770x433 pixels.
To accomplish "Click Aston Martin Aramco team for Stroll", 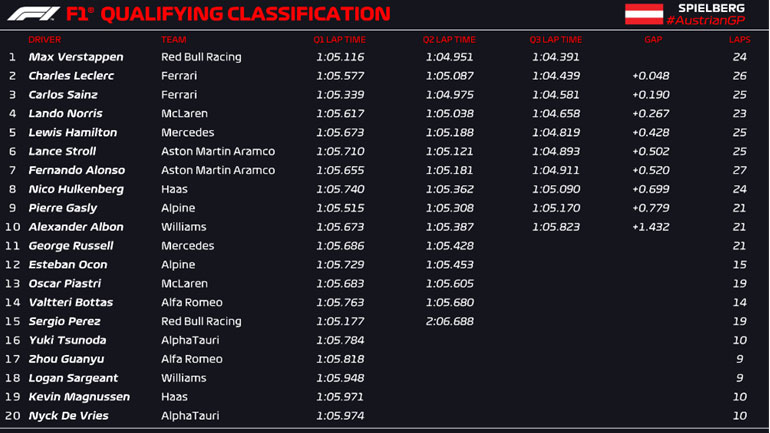I will (x=217, y=151).
